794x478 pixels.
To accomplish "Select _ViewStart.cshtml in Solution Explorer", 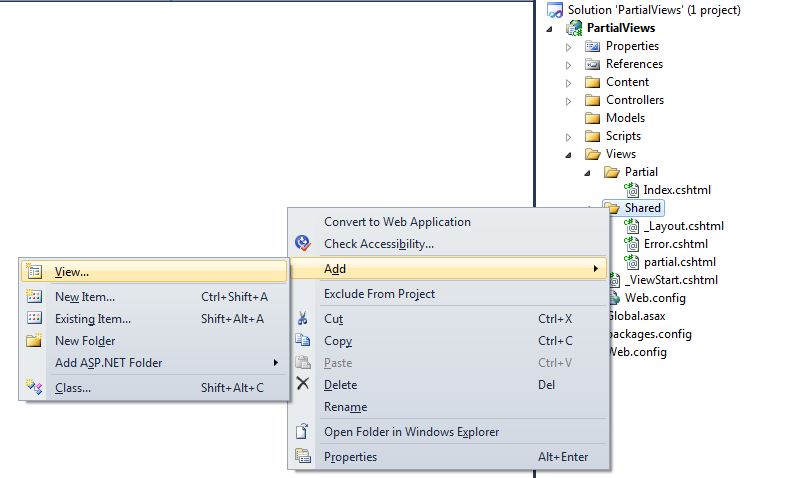I will pyautogui.click(x=673, y=280).
